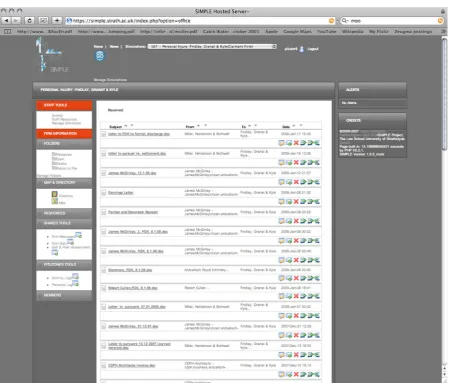This screenshot has width=449, height=383.
Task: Sort the Date column descending with the down arrow
Action: tap(301, 126)
